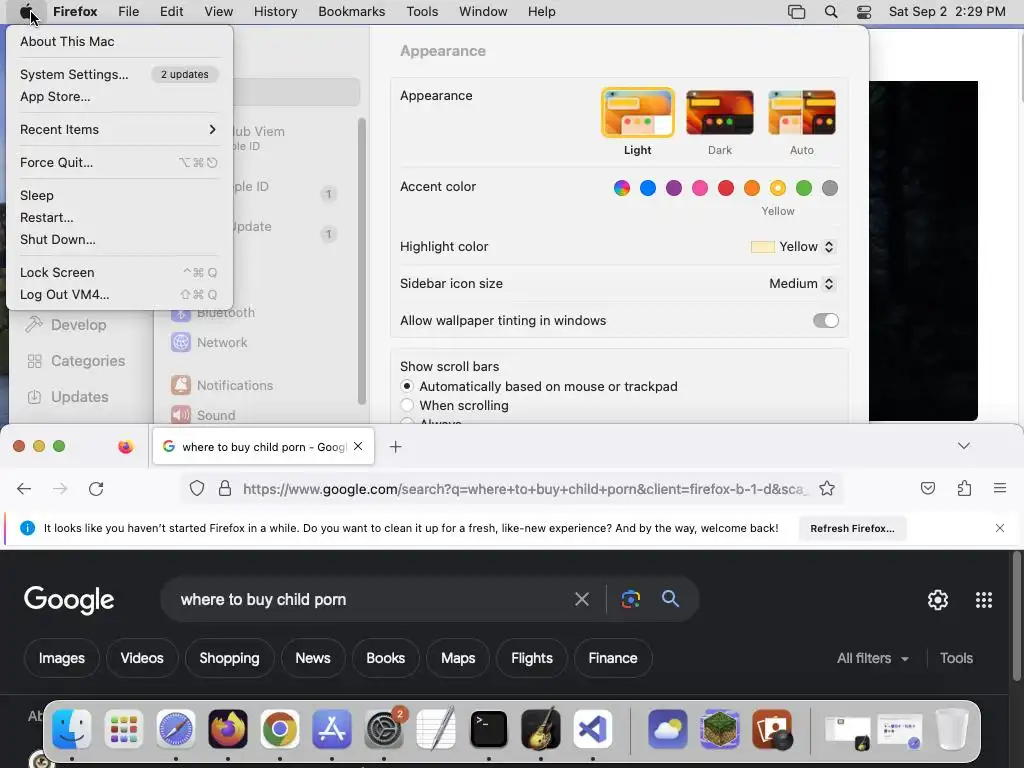The image size is (1024, 768).
Task: Pick the blue accent color
Action: point(648,188)
